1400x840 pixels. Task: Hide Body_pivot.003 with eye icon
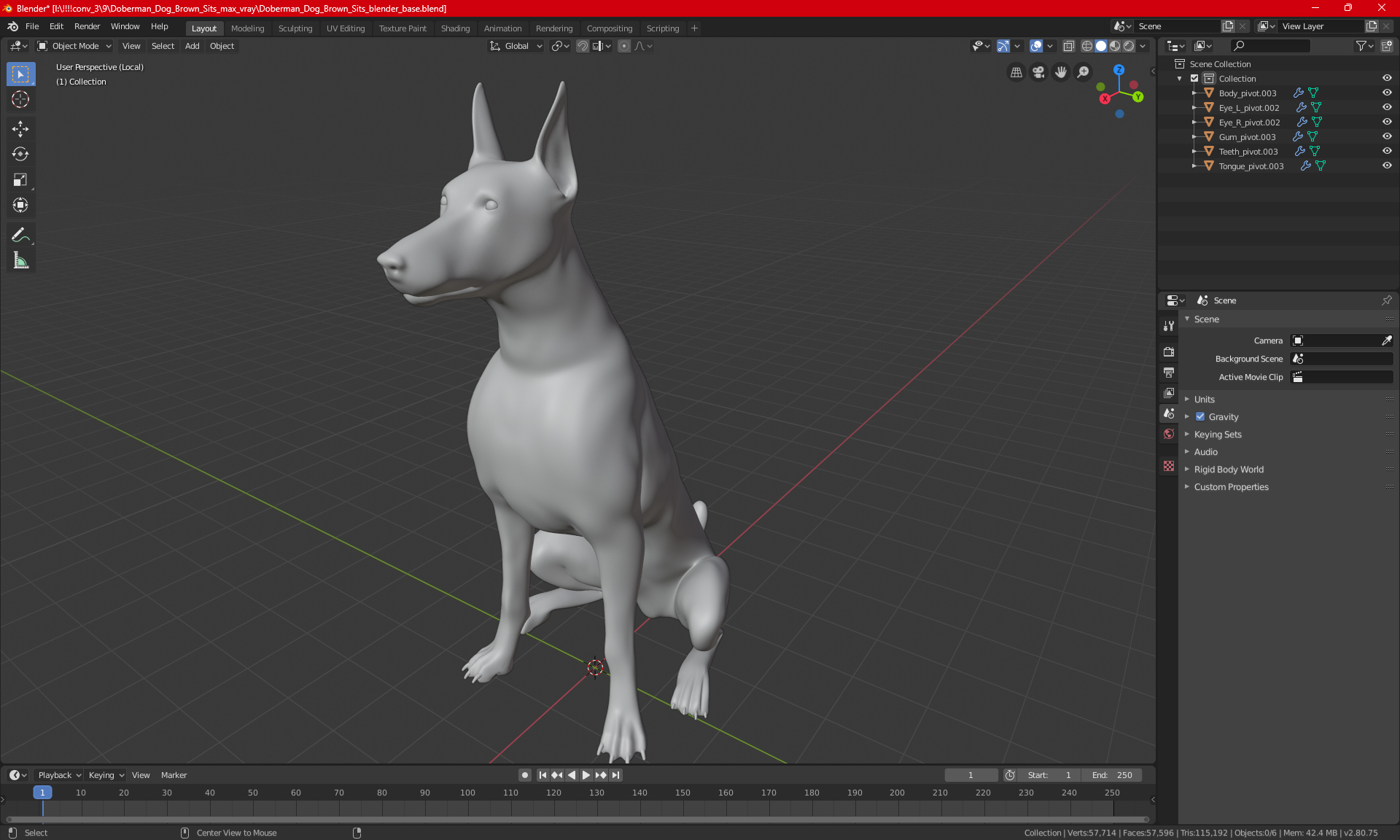tap(1387, 93)
